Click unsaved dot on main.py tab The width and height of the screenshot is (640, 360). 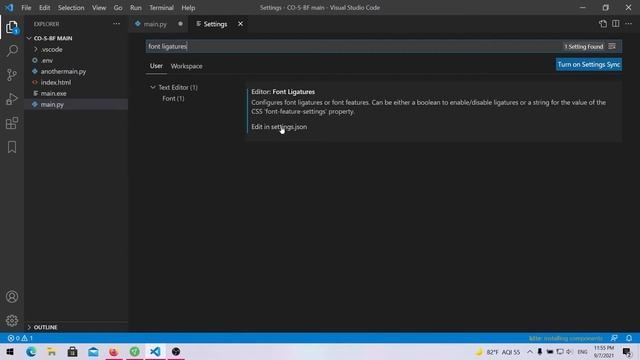[180, 24]
